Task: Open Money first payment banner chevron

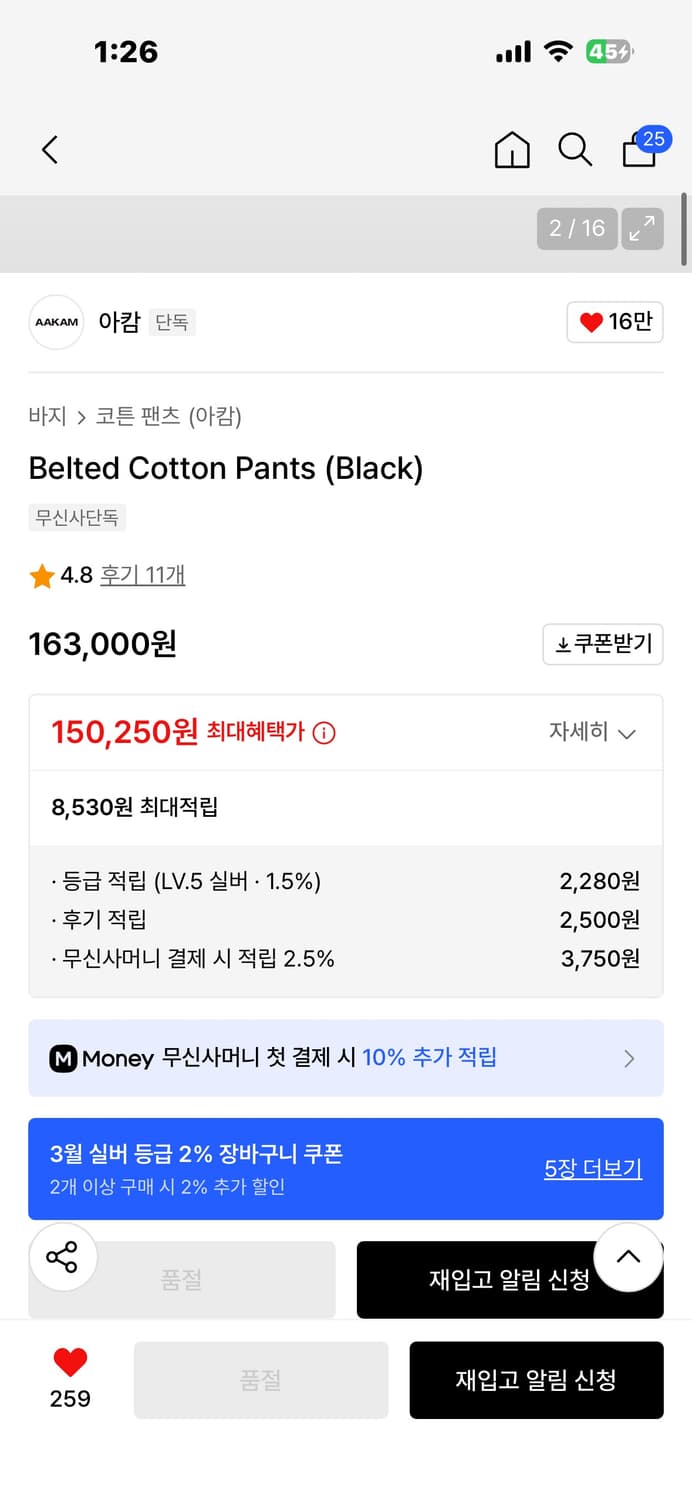Action: pos(629,1058)
